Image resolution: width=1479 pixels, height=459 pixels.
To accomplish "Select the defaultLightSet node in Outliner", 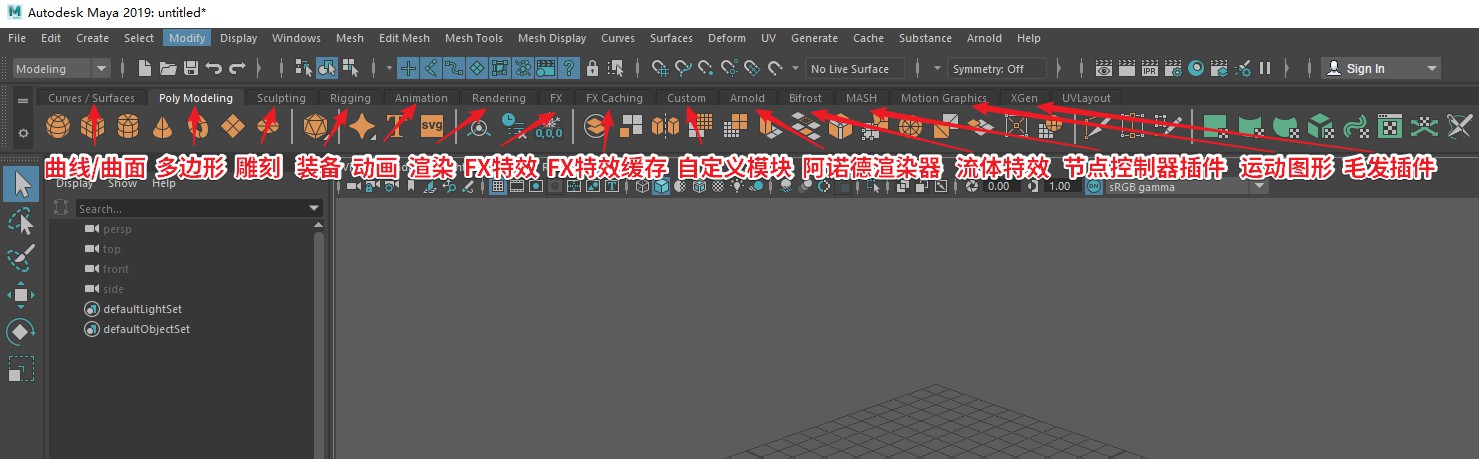I will [142, 309].
